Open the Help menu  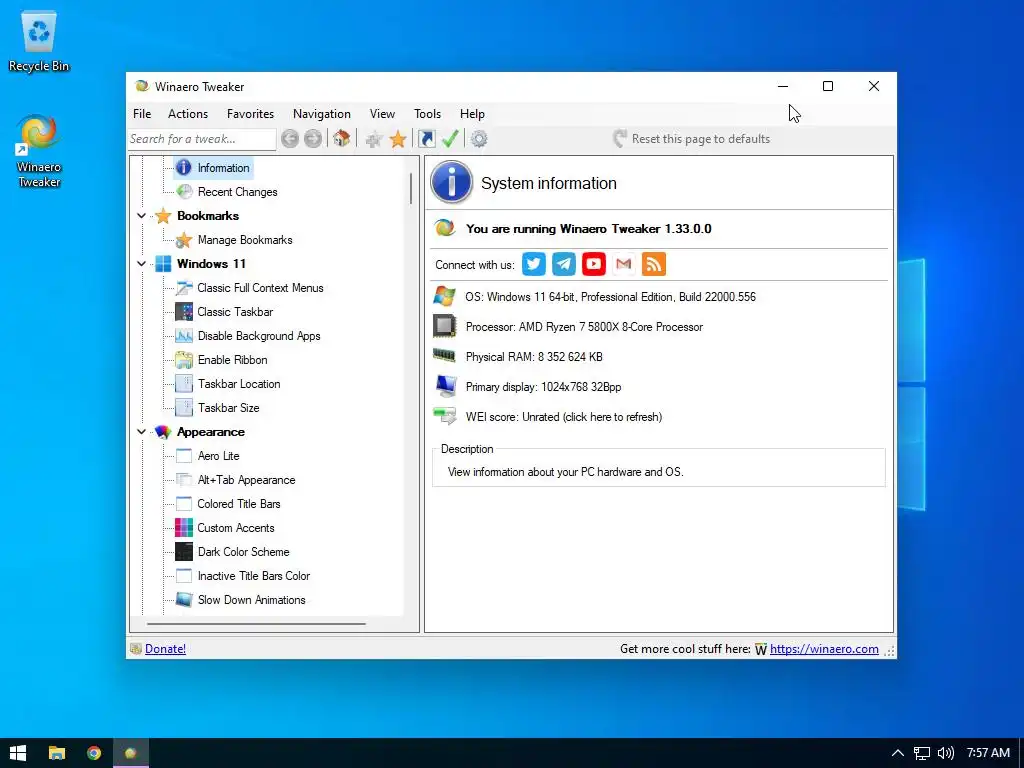pyautogui.click(x=472, y=114)
